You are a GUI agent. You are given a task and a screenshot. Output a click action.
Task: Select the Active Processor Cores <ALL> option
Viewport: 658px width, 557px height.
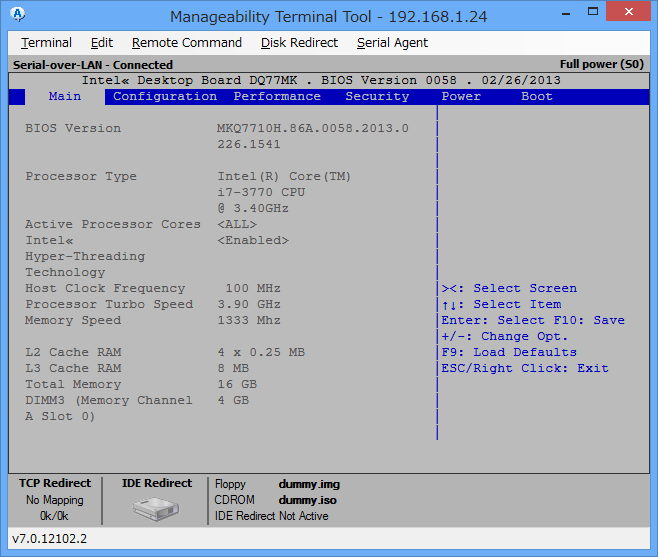pyautogui.click(x=237, y=225)
